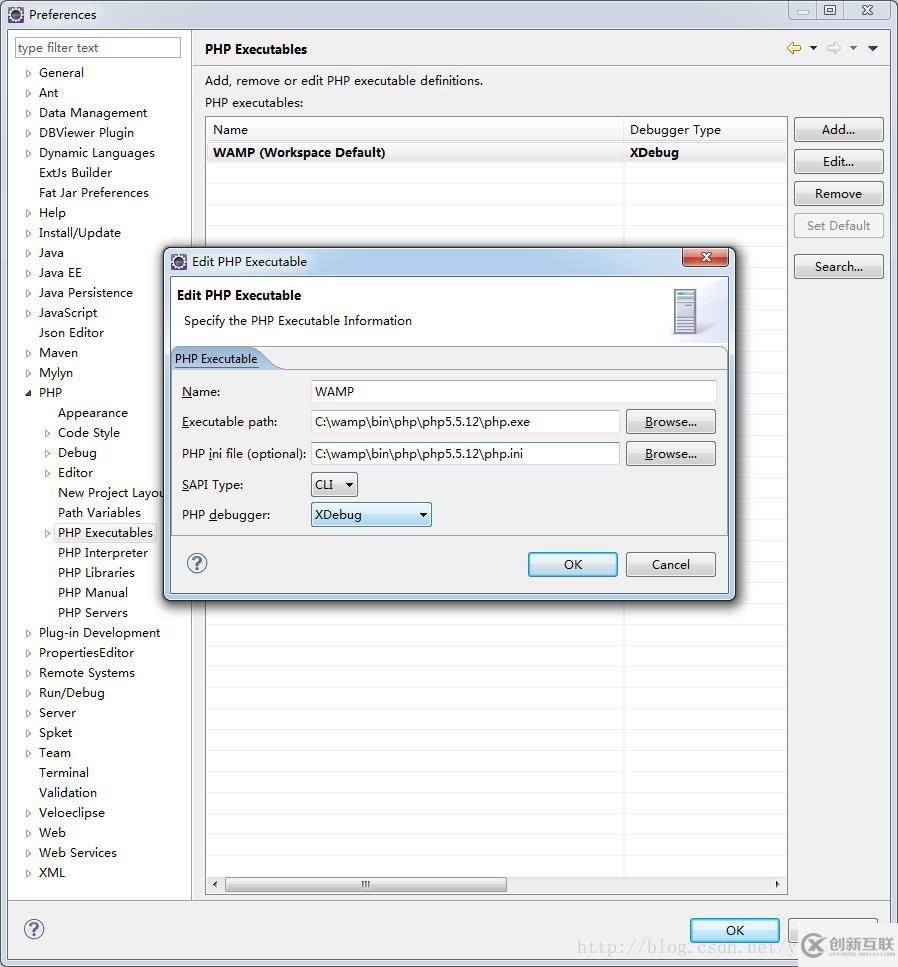Expand the Editor node under PHP

coord(47,474)
